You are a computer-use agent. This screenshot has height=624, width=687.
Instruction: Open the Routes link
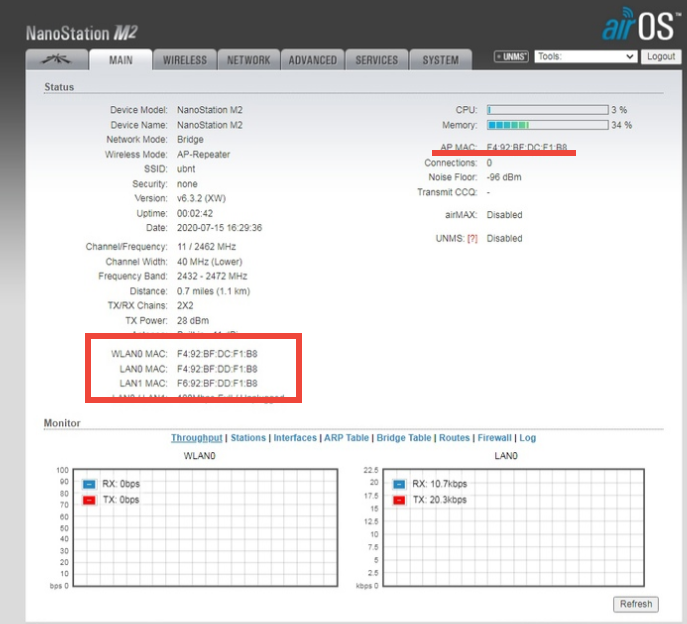[454, 438]
